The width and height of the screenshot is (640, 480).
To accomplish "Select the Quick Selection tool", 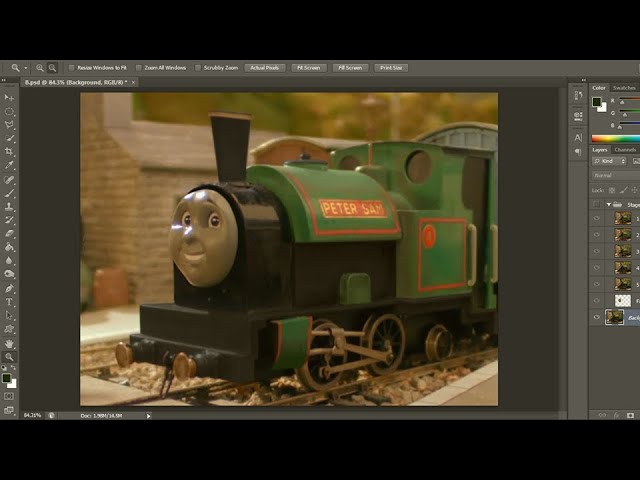I will (9, 138).
